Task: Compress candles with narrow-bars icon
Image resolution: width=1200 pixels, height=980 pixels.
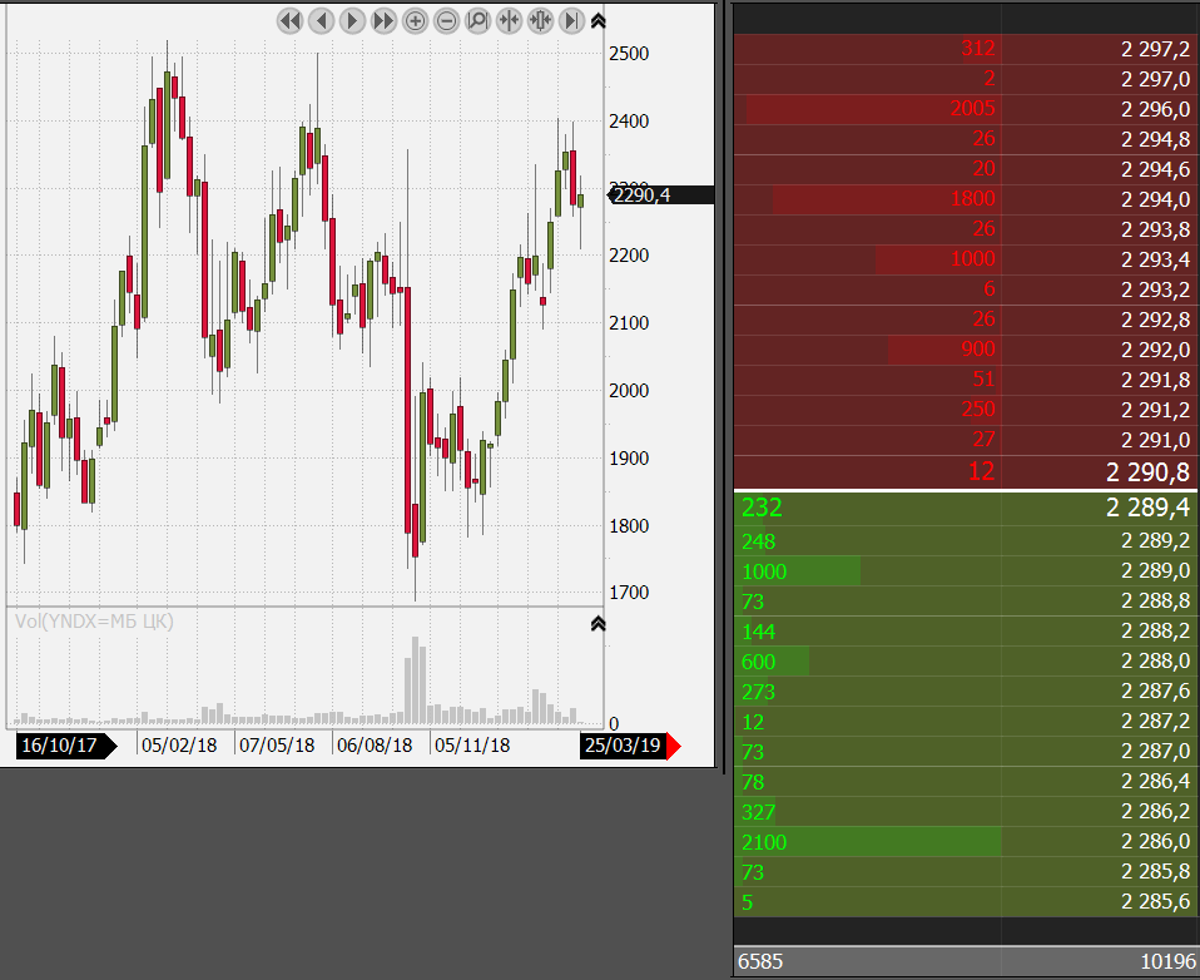Action: [509, 20]
